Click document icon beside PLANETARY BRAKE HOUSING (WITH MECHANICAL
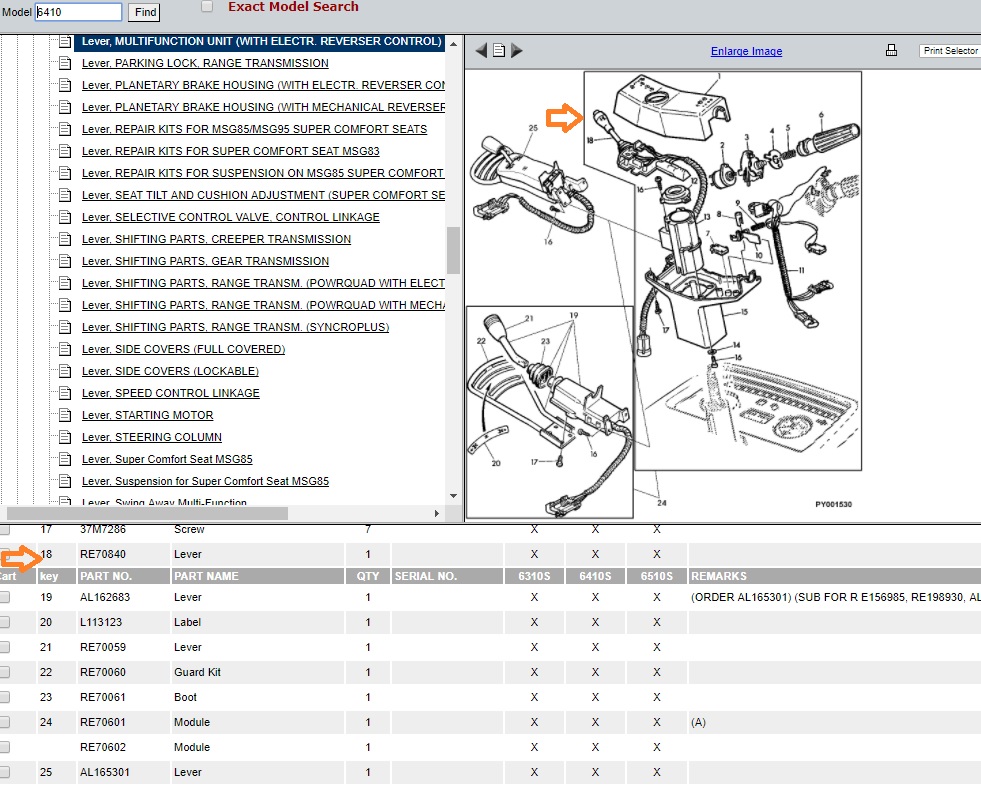981x790 pixels. coord(65,108)
